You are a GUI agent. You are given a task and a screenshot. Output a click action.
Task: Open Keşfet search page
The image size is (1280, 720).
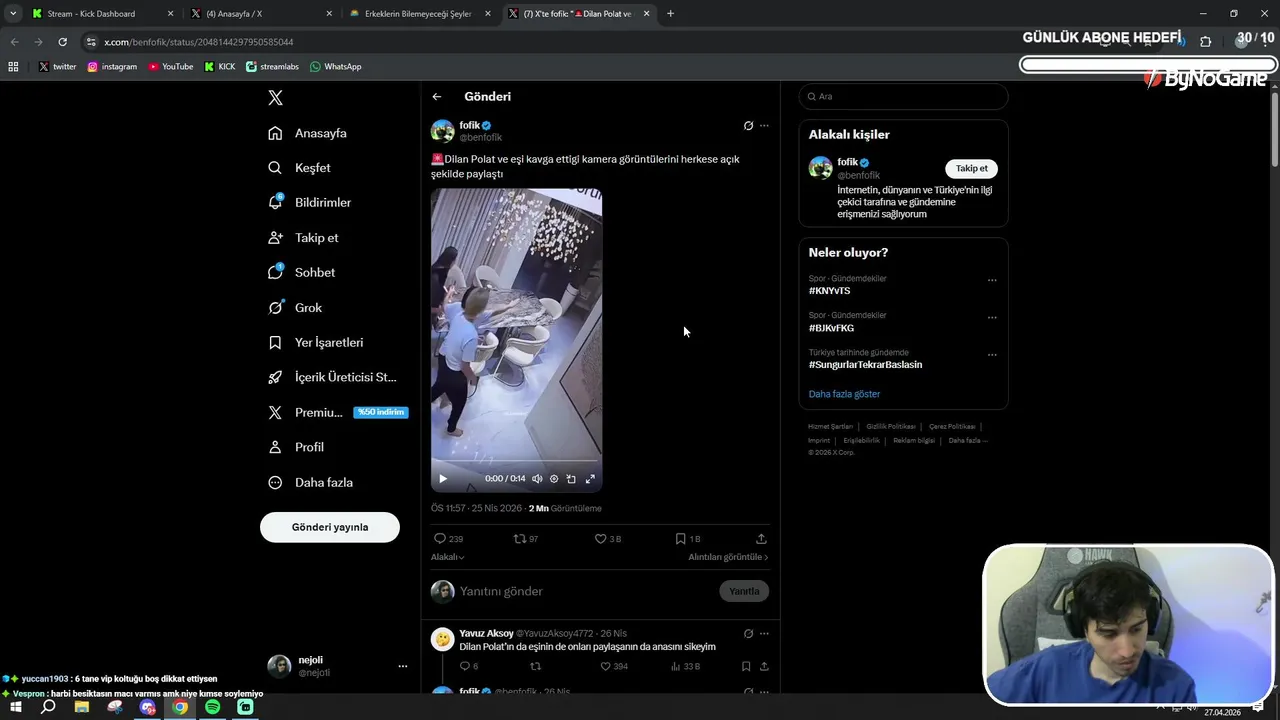click(300, 168)
